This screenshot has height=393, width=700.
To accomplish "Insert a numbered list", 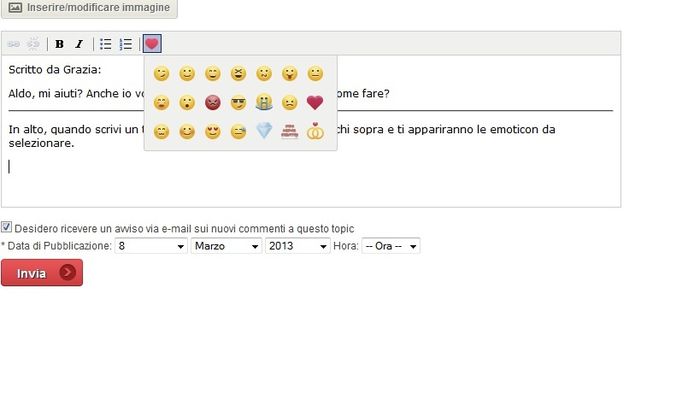I will click(126, 44).
